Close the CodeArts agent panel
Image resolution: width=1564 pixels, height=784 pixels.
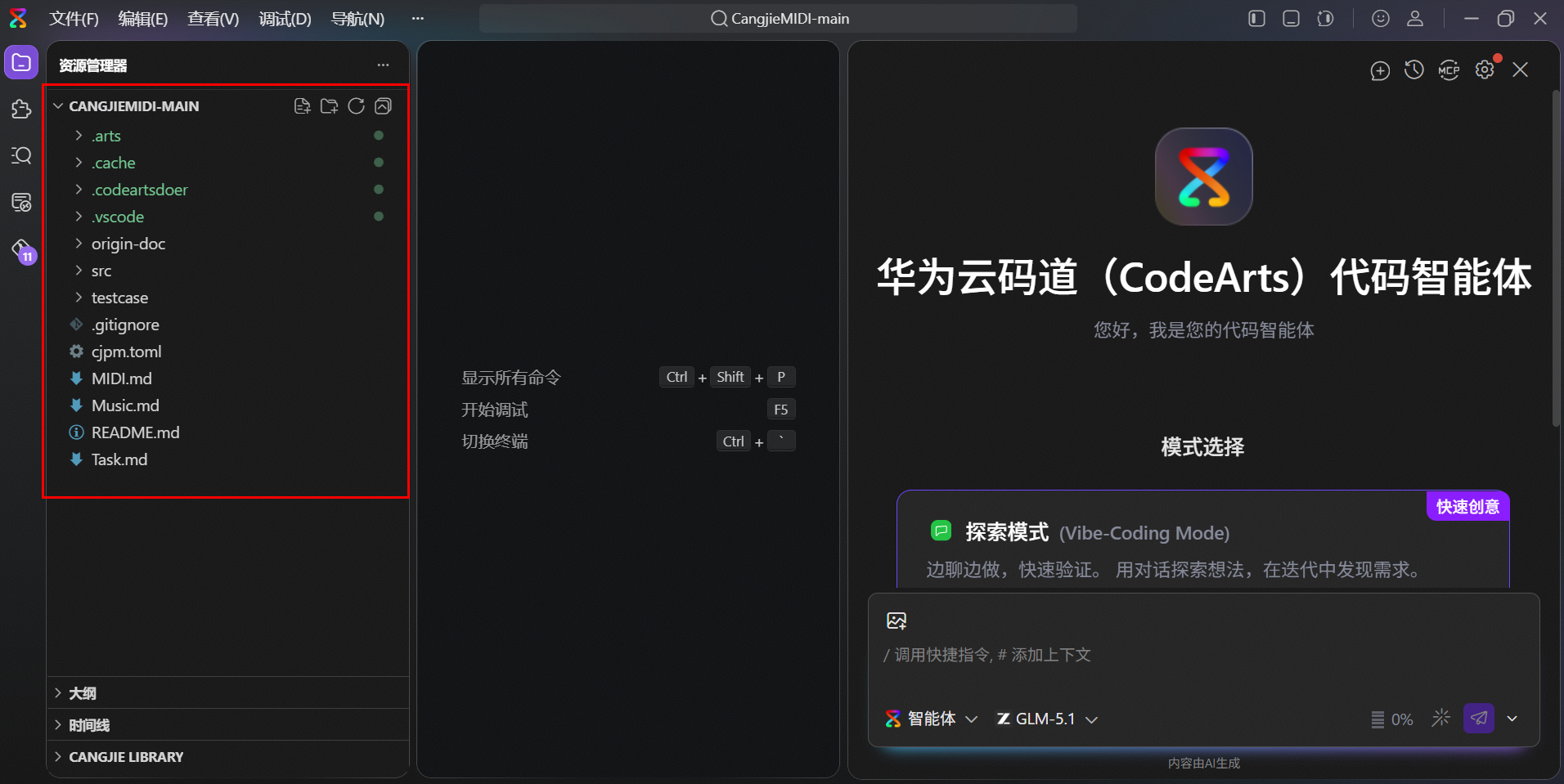(x=1521, y=70)
